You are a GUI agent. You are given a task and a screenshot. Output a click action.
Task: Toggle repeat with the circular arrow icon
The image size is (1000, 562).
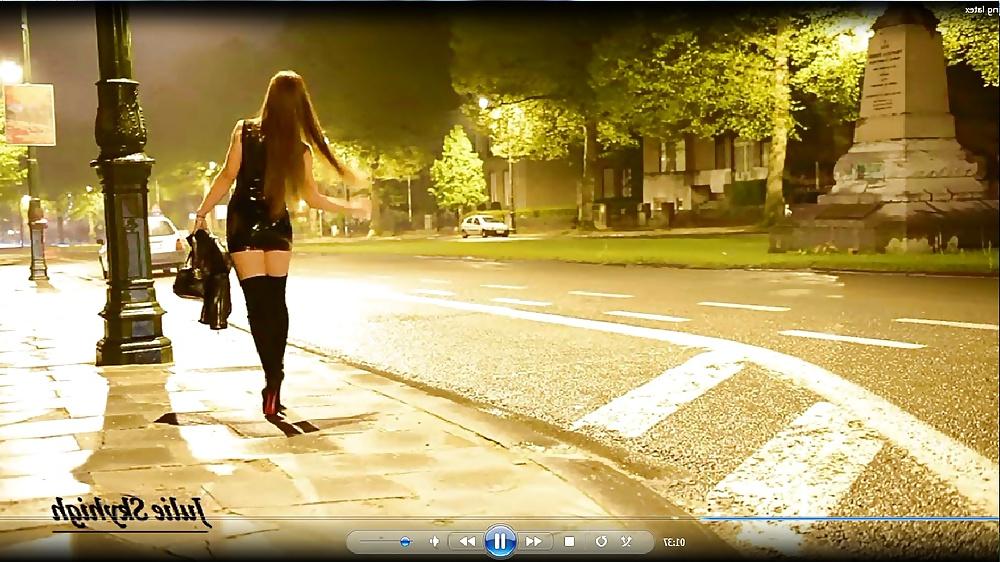click(601, 542)
